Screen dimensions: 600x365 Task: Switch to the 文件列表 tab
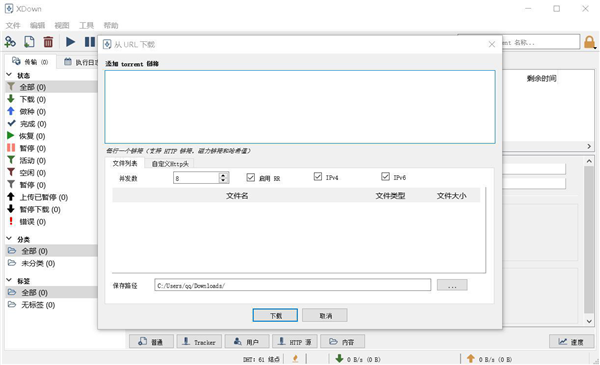click(125, 163)
